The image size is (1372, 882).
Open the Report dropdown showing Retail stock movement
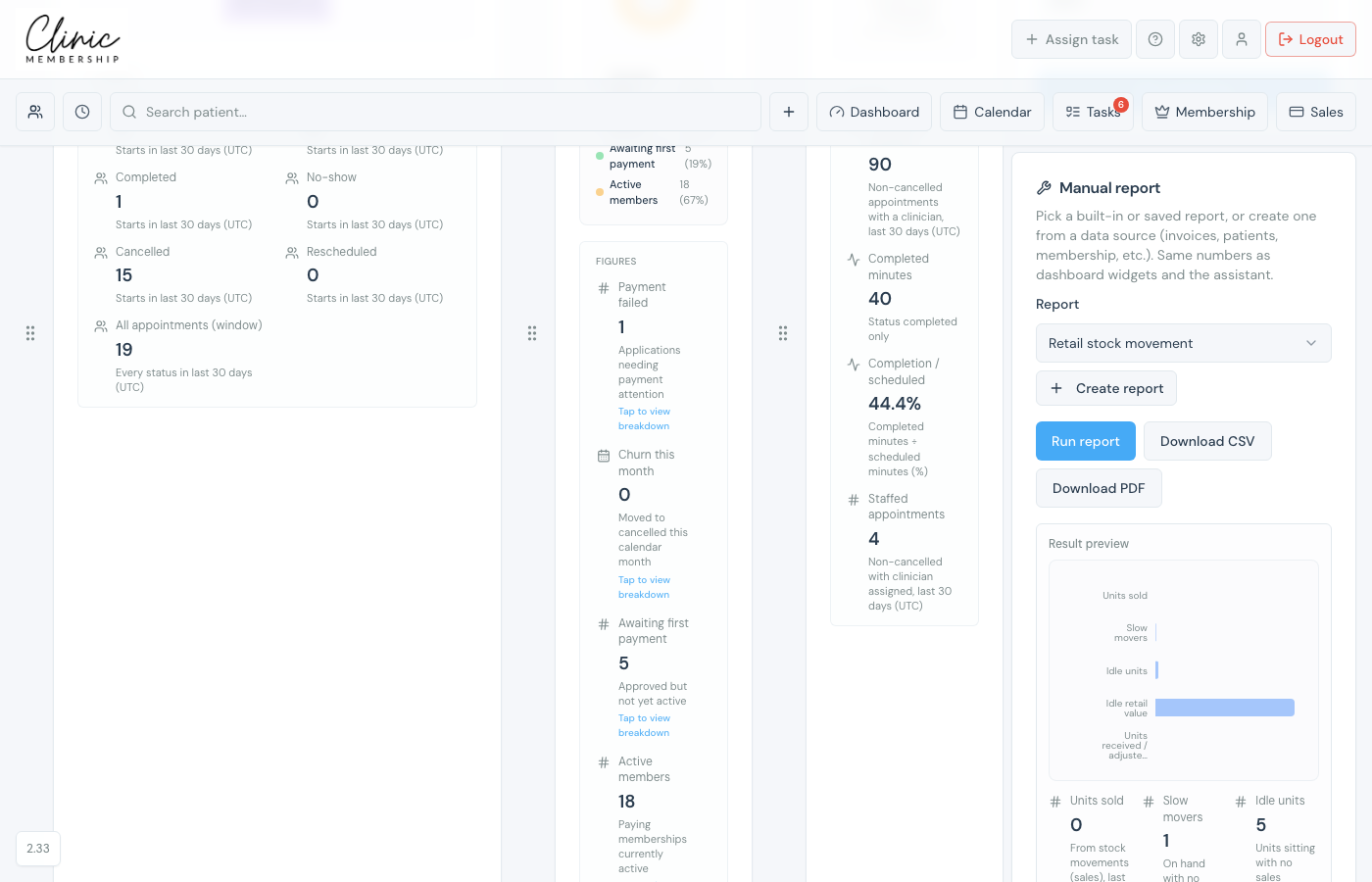tap(1184, 343)
